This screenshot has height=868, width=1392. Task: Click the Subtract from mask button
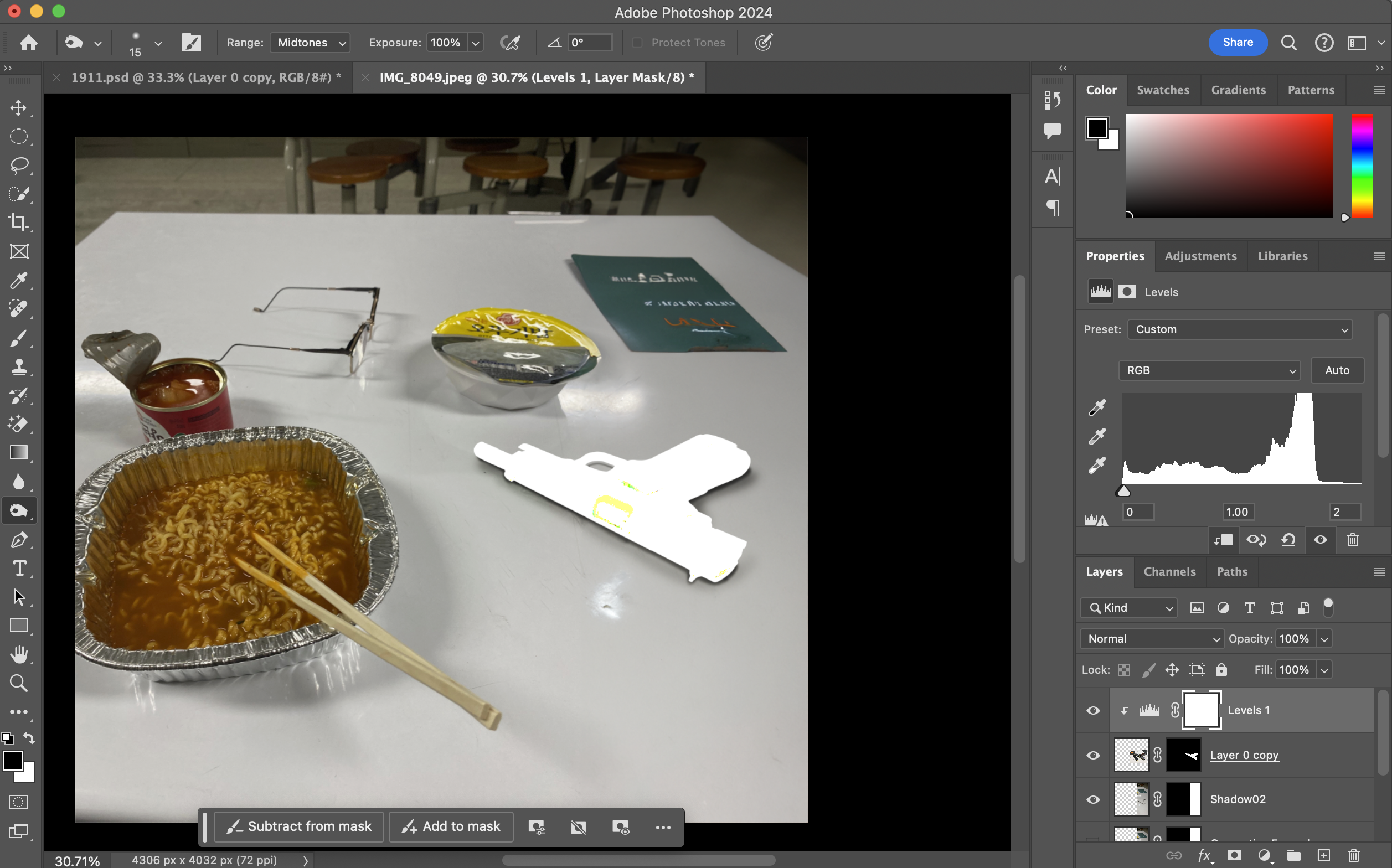(299, 826)
